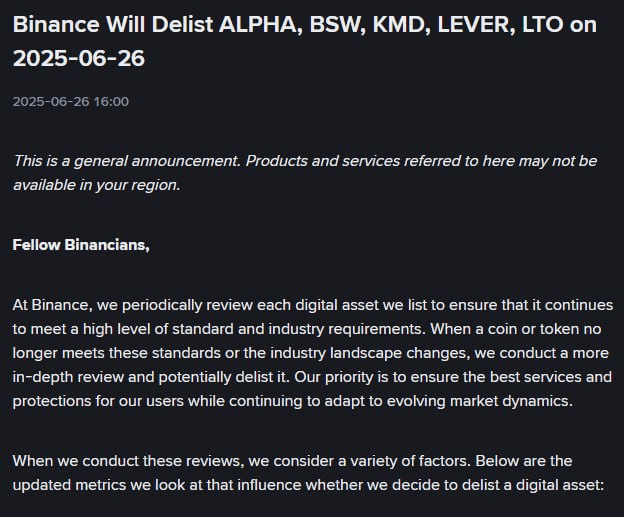This screenshot has height=517, width=624.
Task: Click the '2025-06-26' date in the title
Action: 79,58
